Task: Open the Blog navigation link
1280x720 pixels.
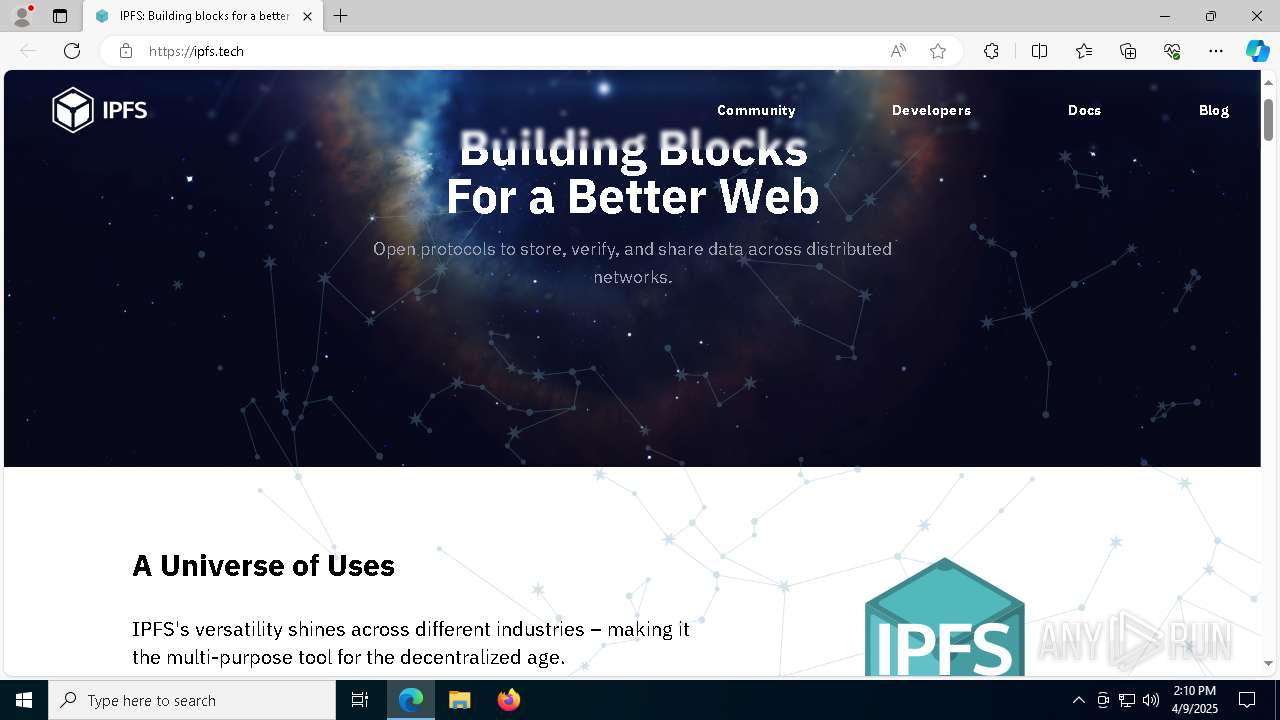Action: coord(1214,110)
